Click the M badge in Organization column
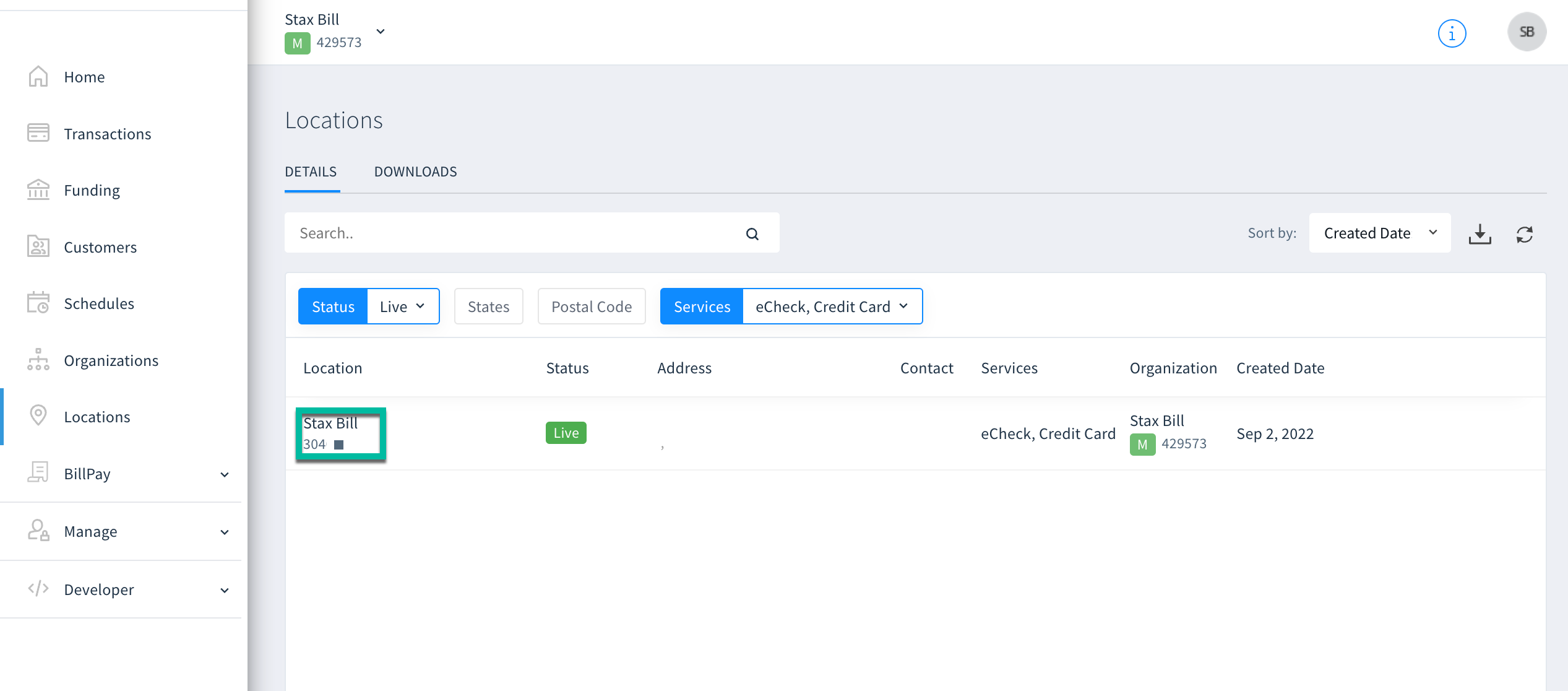Screen dimensions: 1568x691 (x=1142, y=444)
